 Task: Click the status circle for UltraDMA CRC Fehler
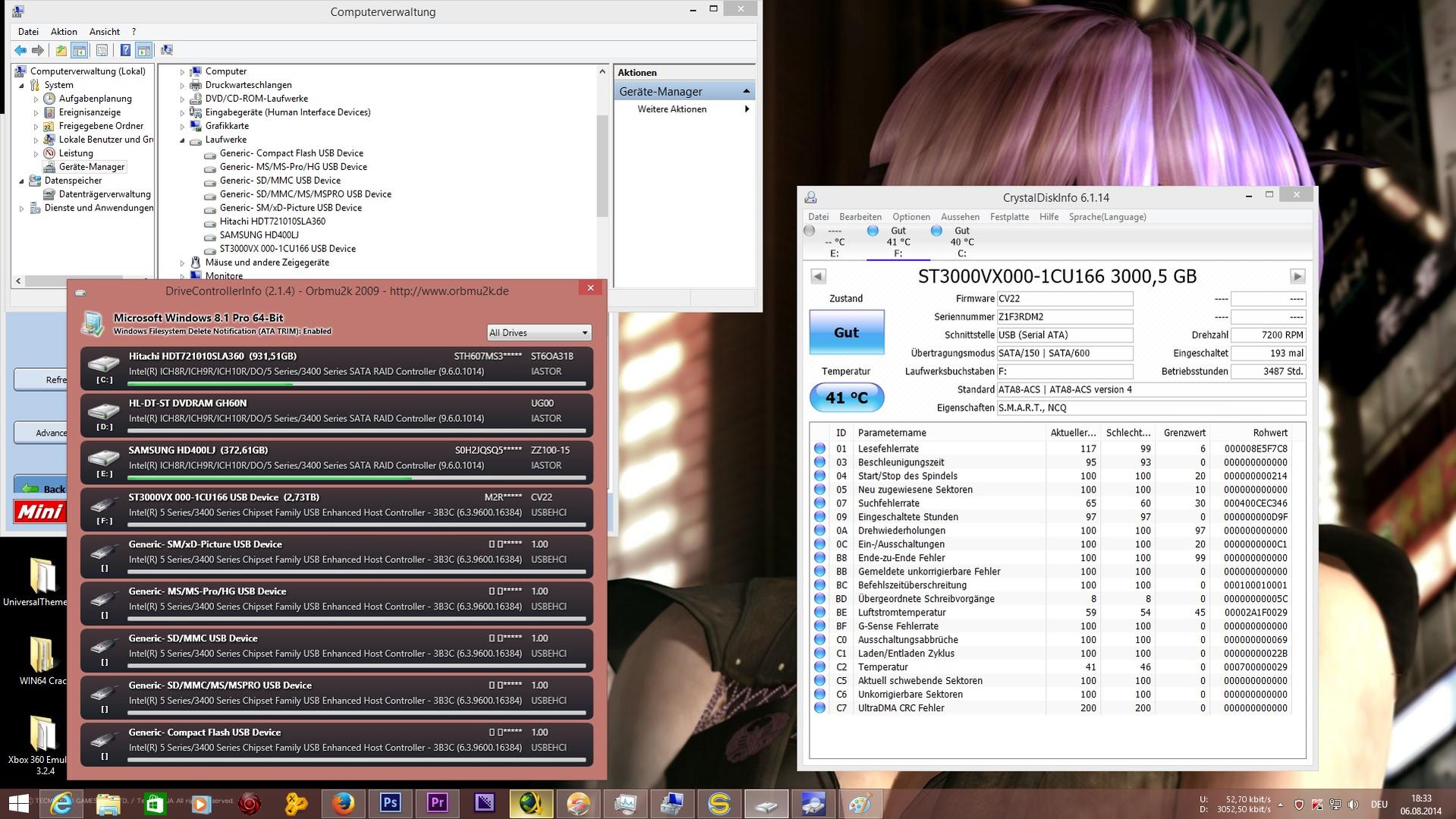819,708
